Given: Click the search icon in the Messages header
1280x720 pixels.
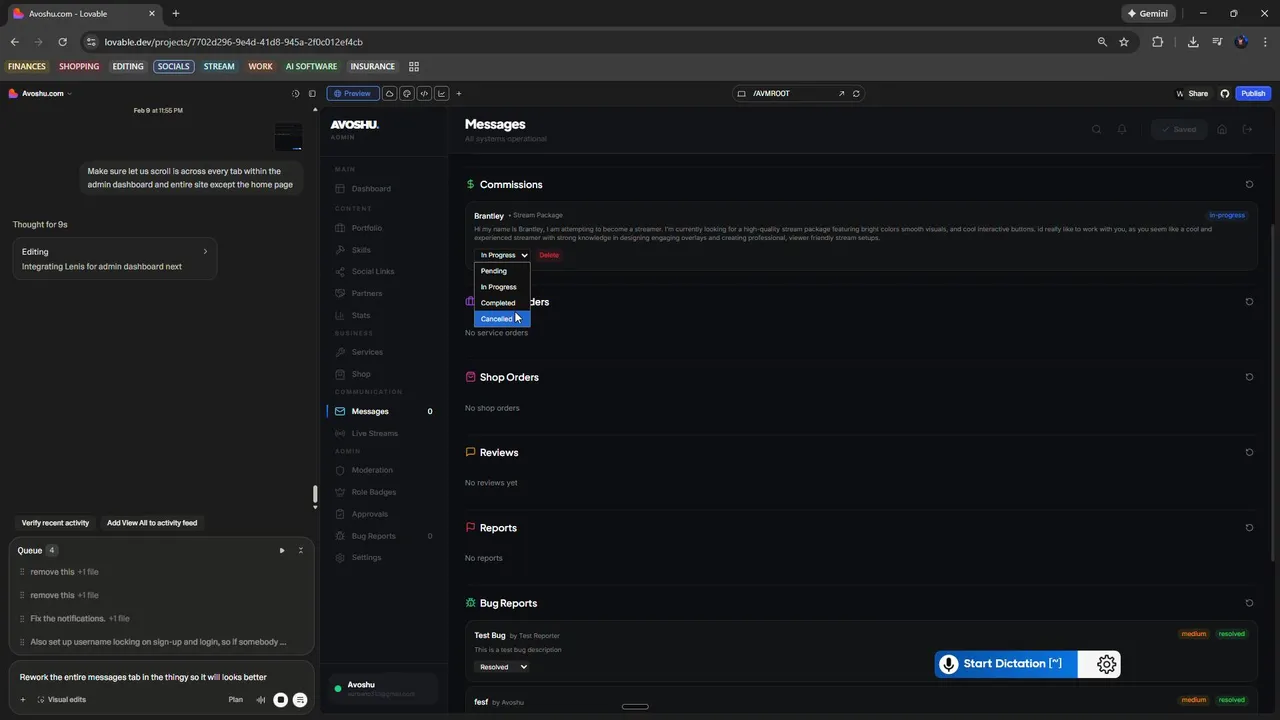Looking at the screenshot, I should [x=1097, y=129].
